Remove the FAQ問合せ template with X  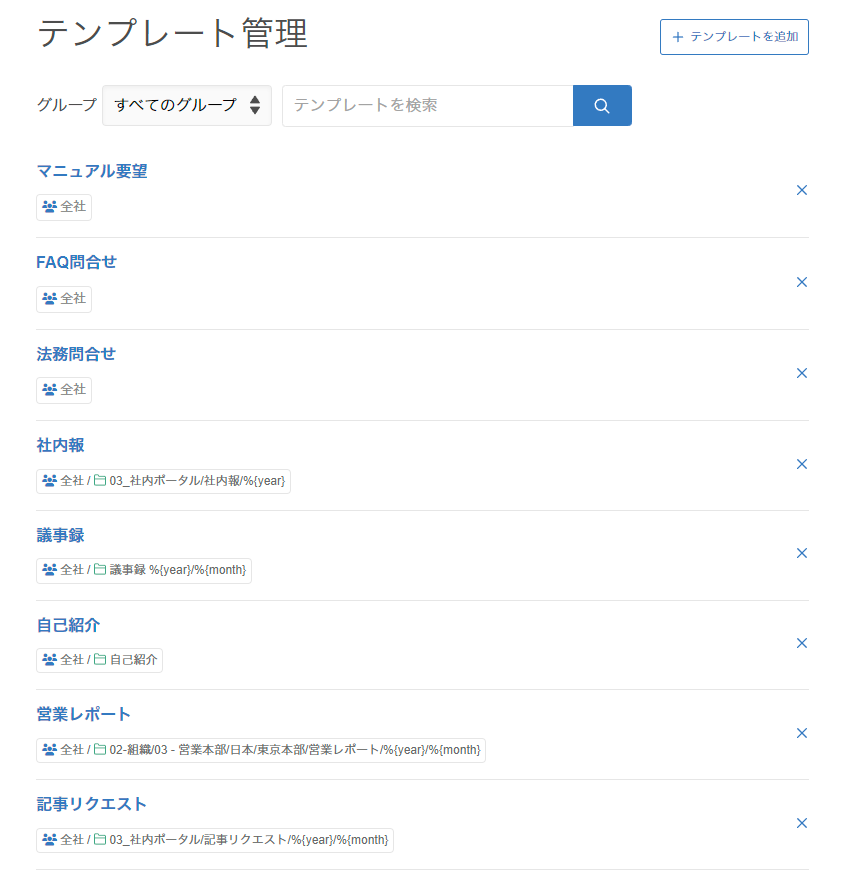click(x=801, y=282)
